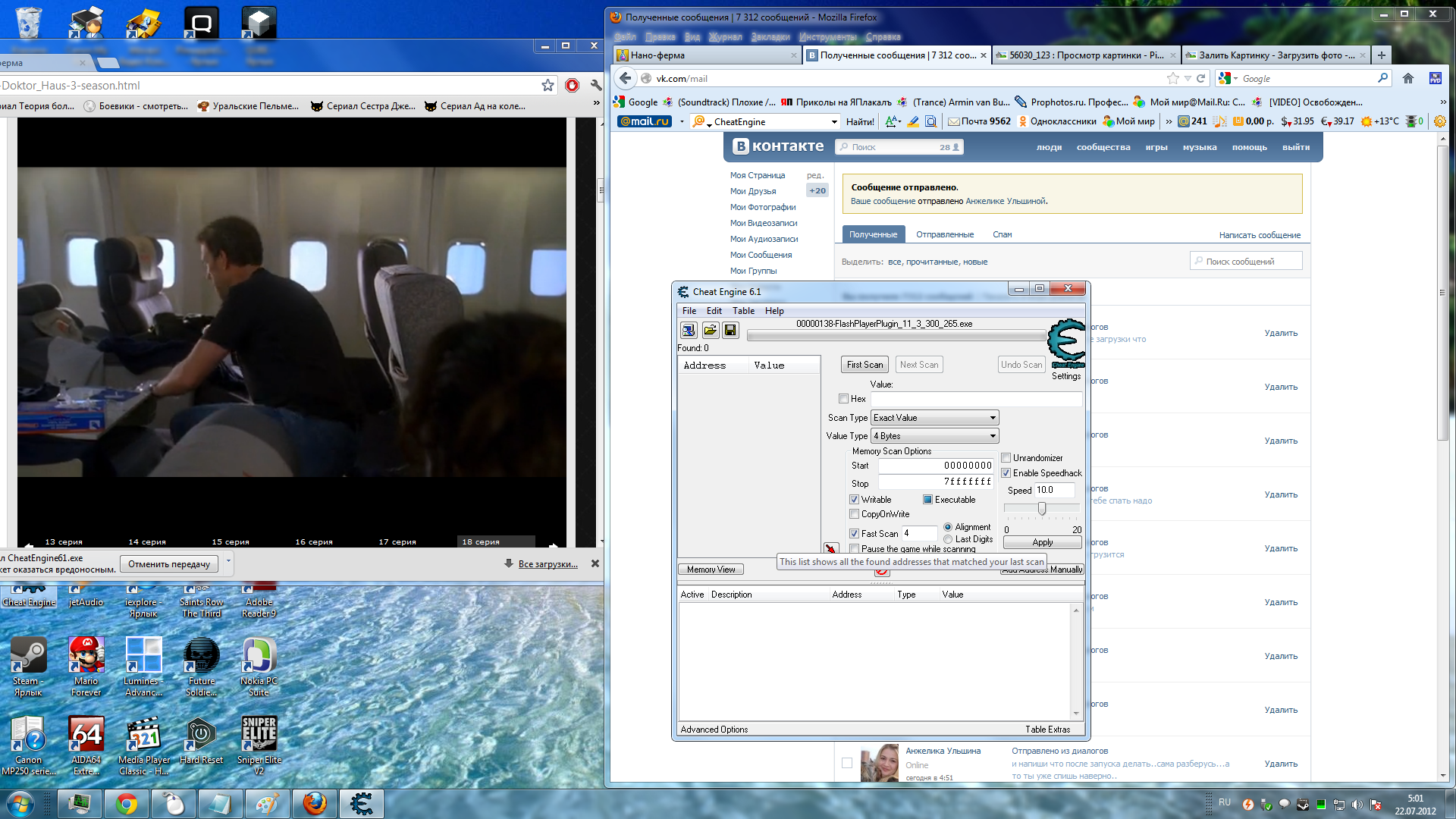Open Cheat Engine Edit menu
The width and height of the screenshot is (1456, 819).
[714, 311]
